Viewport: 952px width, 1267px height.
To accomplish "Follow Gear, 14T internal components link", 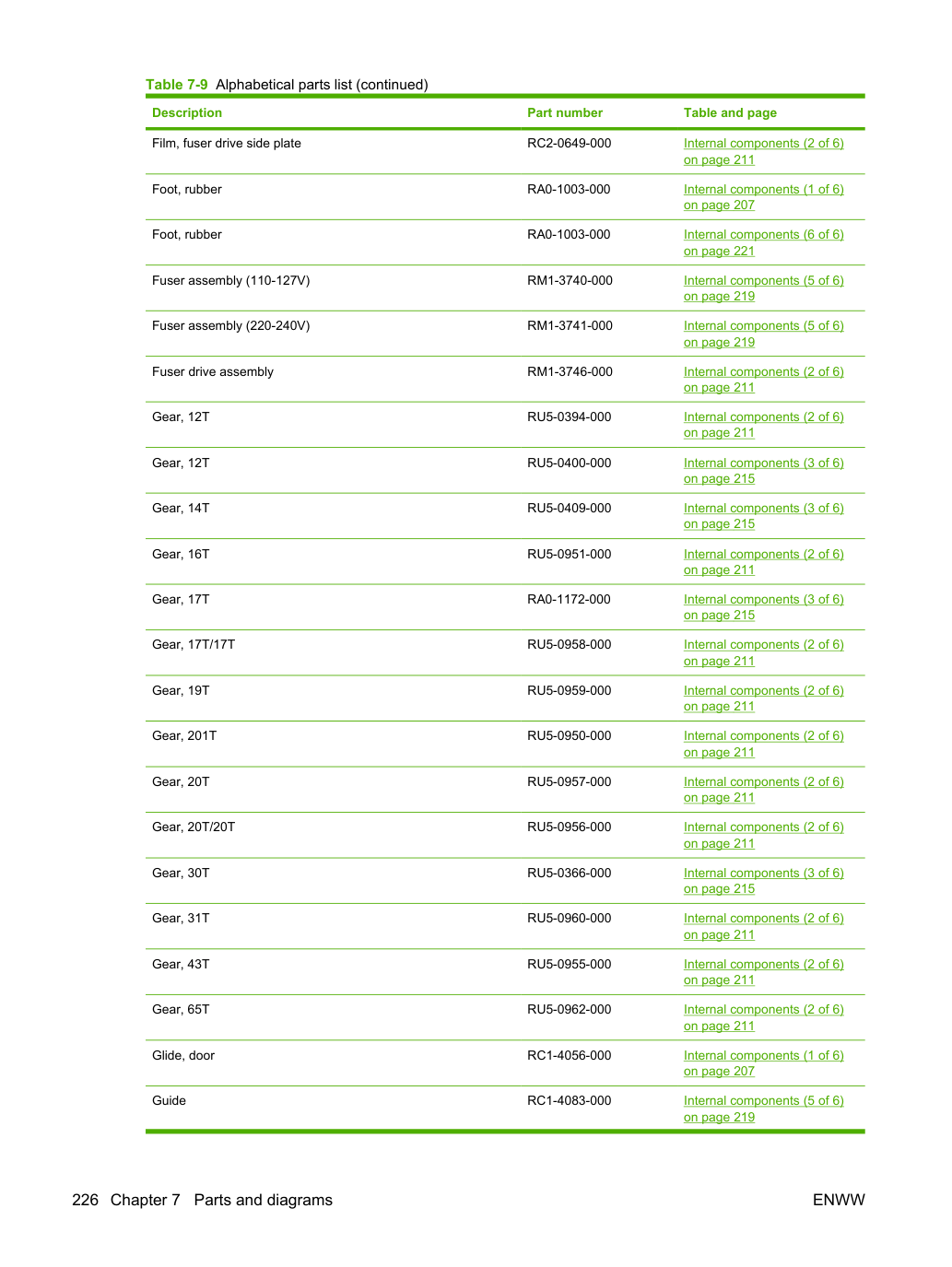I will pos(763,516).
